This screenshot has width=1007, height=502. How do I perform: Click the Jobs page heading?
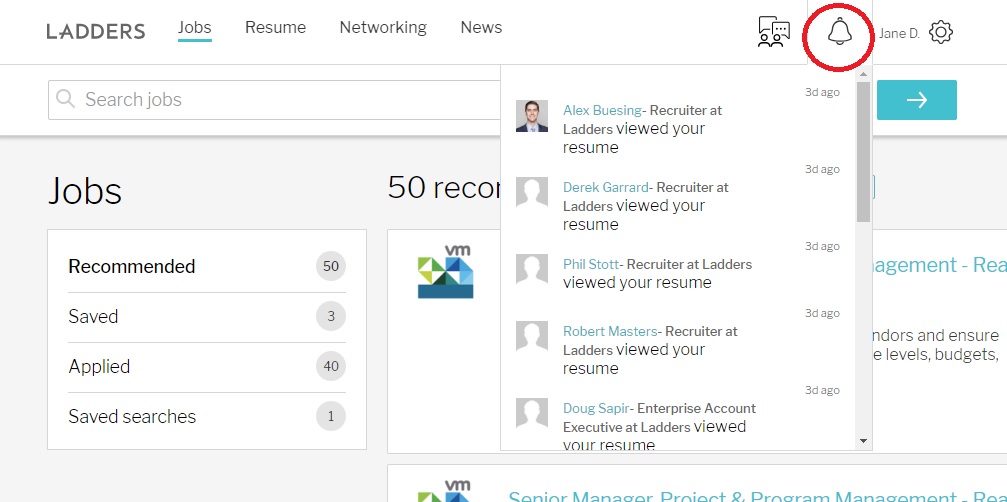pos(85,191)
